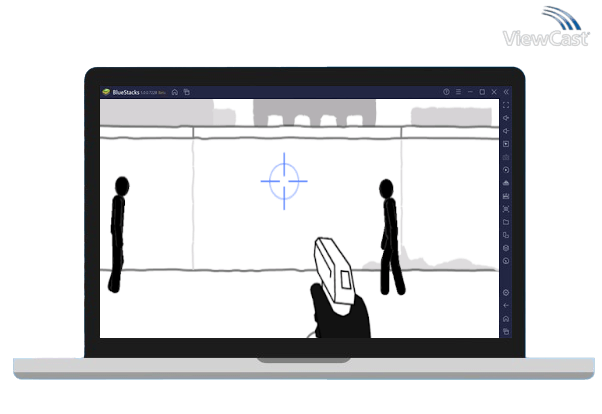Shoot the stickman on the right
This screenshot has width=602, height=414.
point(391,237)
